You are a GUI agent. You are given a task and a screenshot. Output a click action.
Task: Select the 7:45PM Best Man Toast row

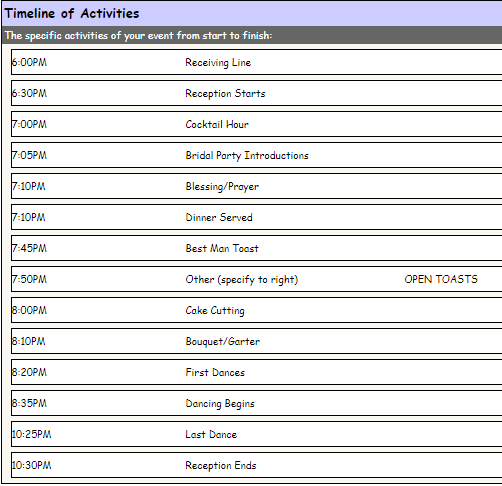click(257, 248)
